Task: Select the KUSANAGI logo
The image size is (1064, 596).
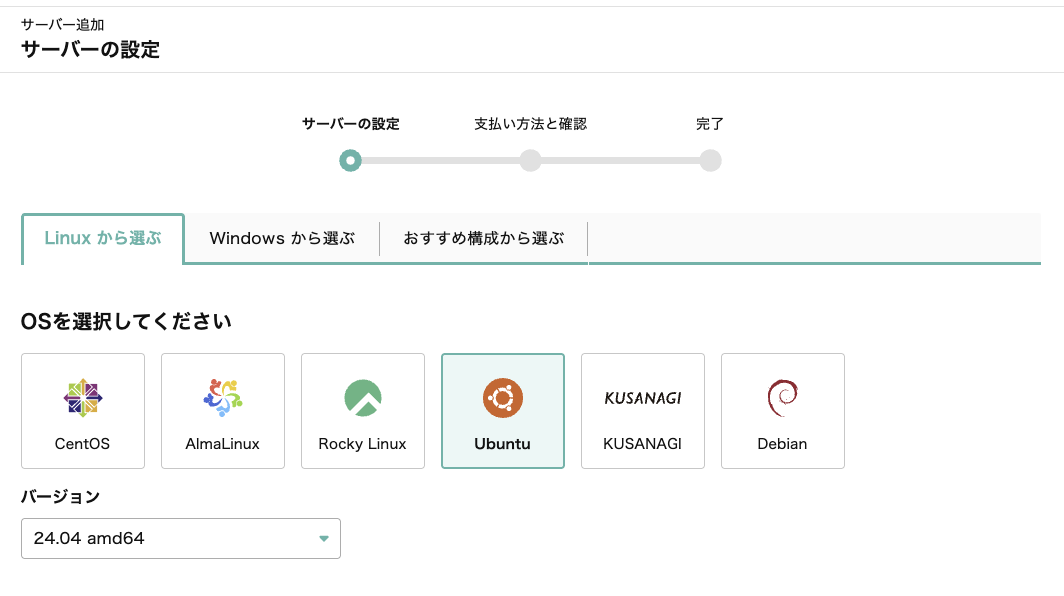Action: click(643, 398)
